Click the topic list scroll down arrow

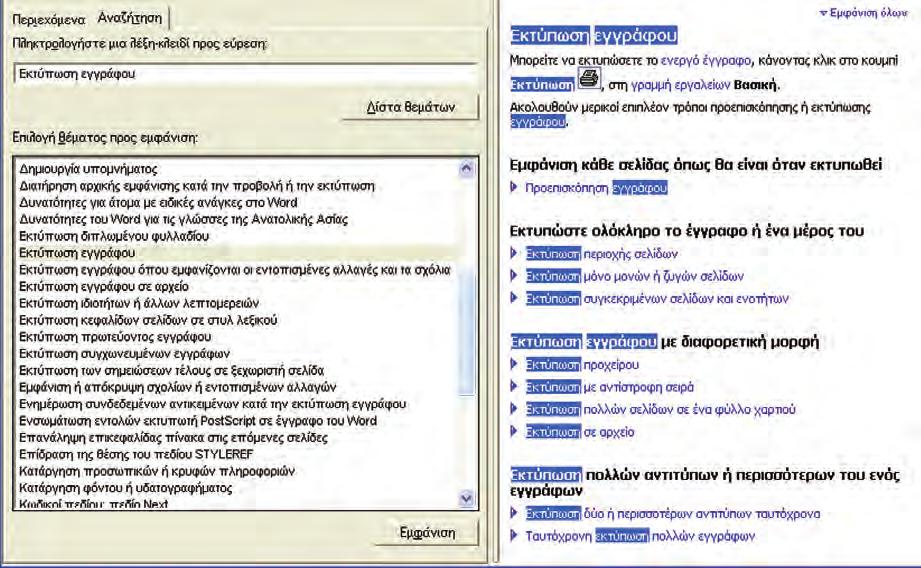tap(466, 498)
